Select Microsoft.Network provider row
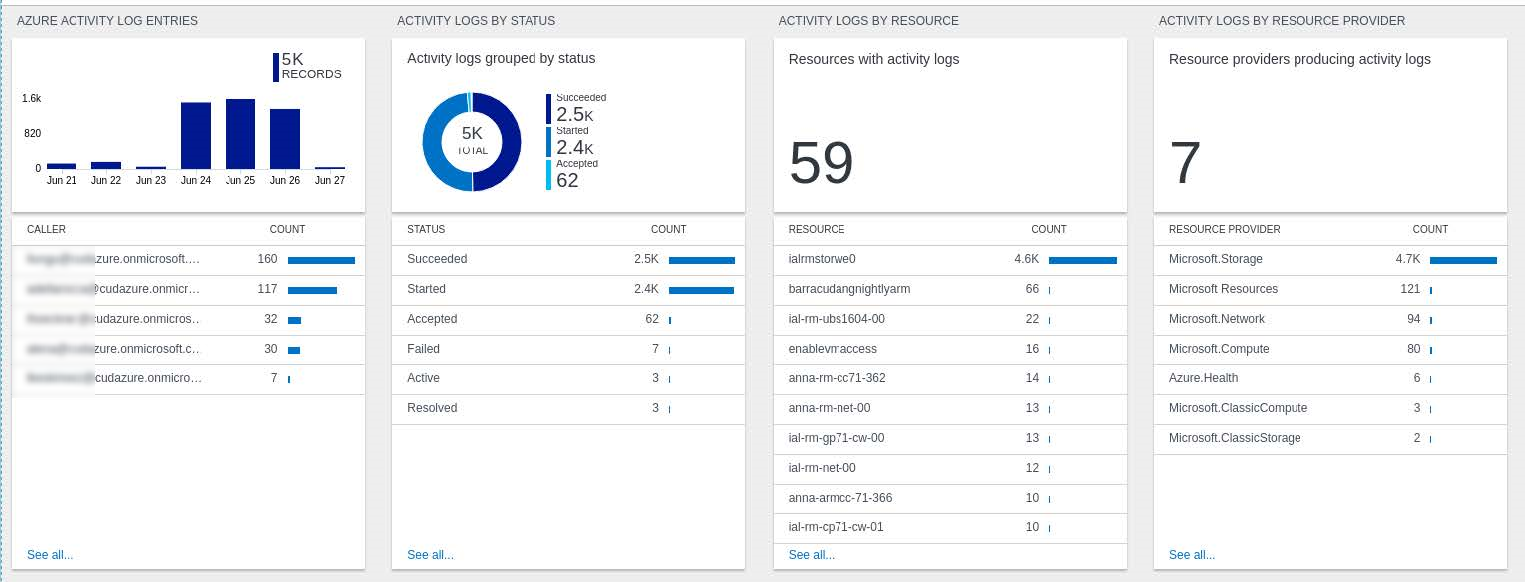The width and height of the screenshot is (1525, 582). pos(1330,319)
